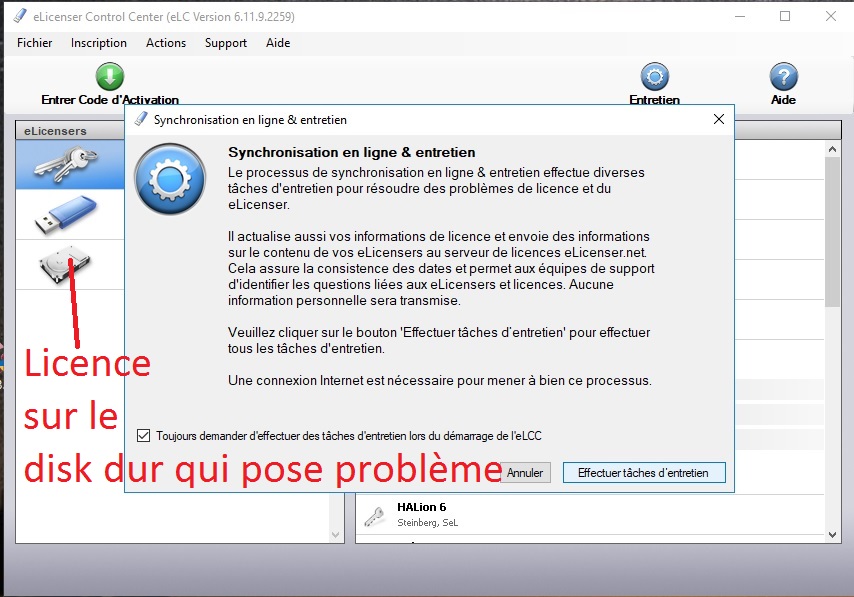Image resolution: width=854 pixels, height=597 pixels.
Task: Select the keys icon in eLicensers sidebar
Action: tap(69, 166)
